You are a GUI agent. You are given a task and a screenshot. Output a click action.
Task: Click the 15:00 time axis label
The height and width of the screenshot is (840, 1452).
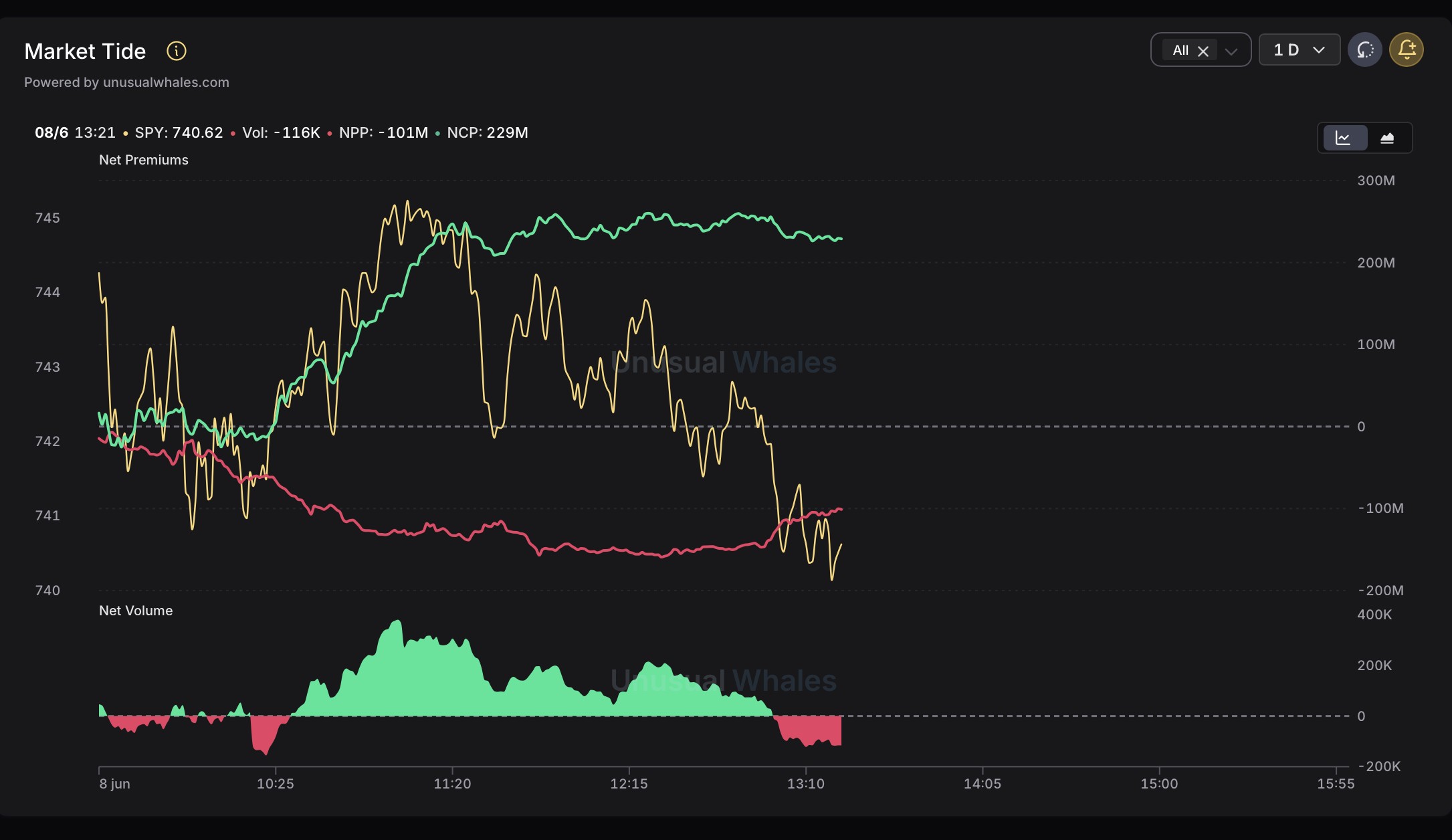tap(1159, 784)
